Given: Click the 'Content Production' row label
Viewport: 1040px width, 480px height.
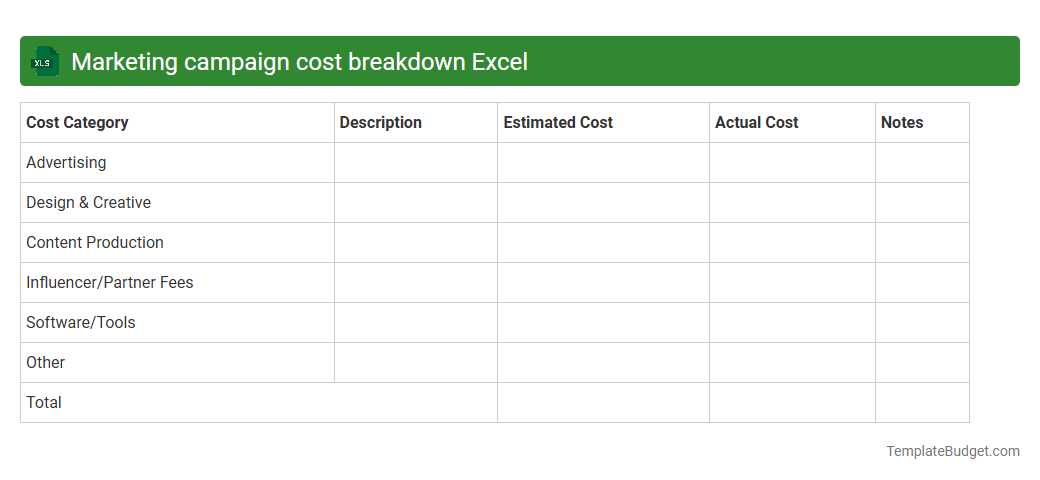Looking at the screenshot, I should pyautogui.click(x=95, y=243).
